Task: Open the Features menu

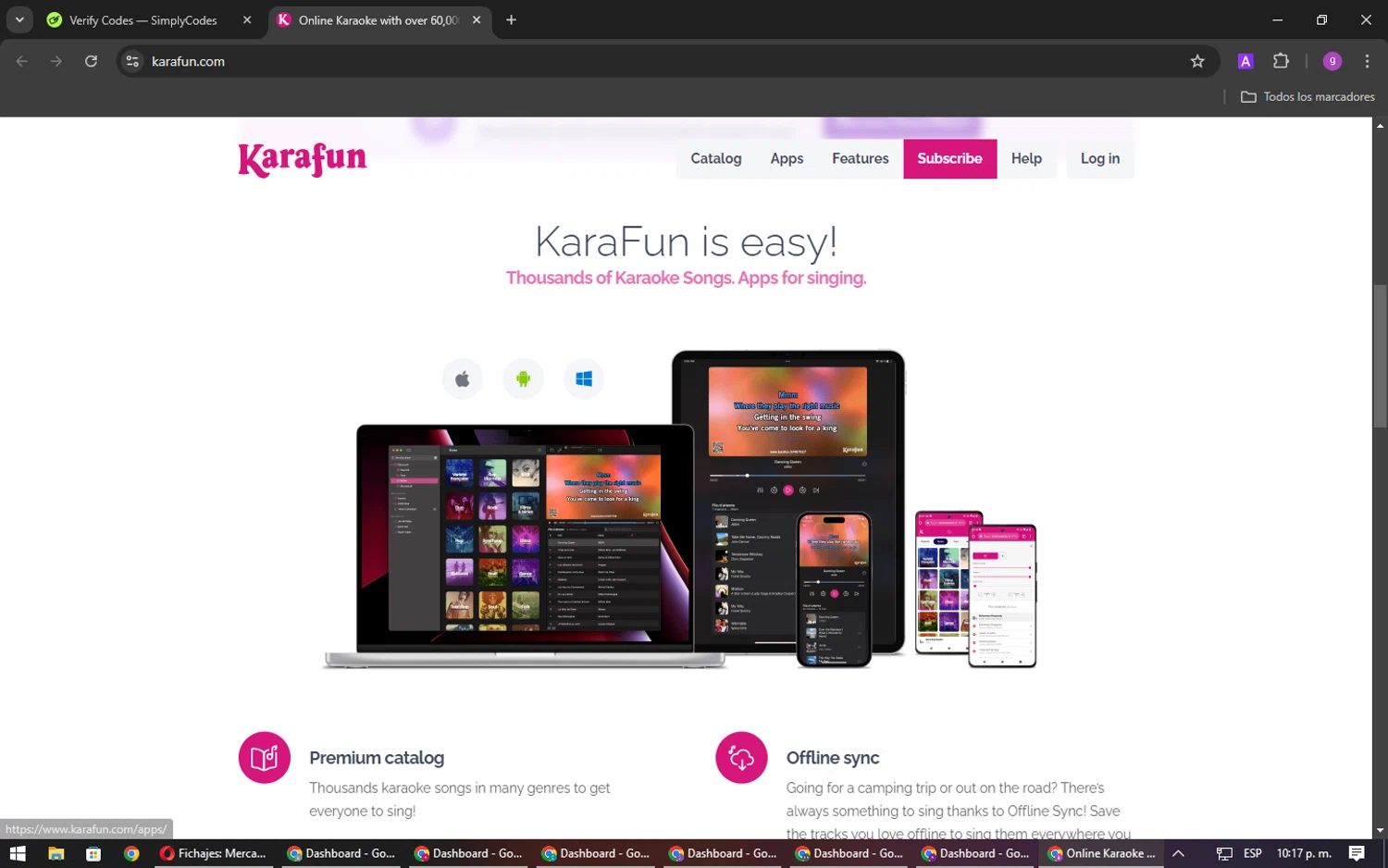Action: click(x=860, y=158)
